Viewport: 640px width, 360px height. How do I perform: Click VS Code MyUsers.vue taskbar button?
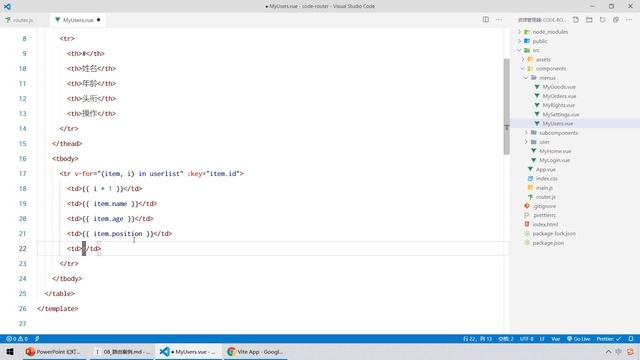click(x=189, y=352)
